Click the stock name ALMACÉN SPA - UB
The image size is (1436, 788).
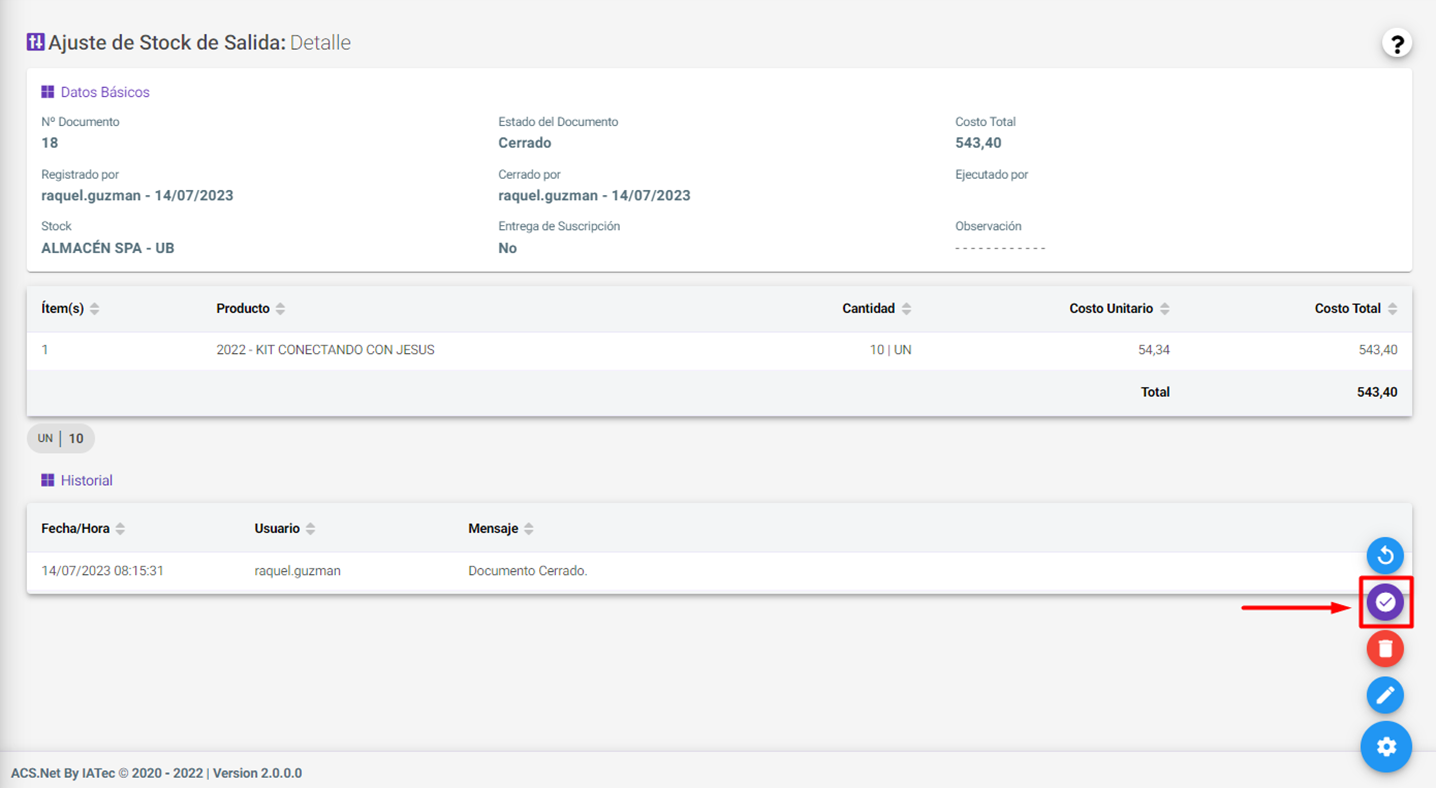108,248
